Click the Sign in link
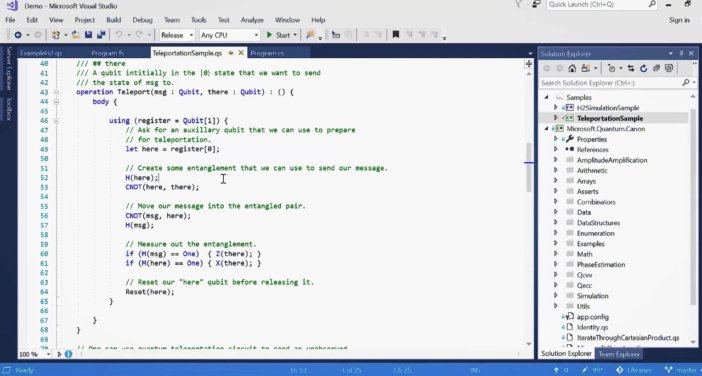The width and height of the screenshot is (702, 376). coord(679,20)
